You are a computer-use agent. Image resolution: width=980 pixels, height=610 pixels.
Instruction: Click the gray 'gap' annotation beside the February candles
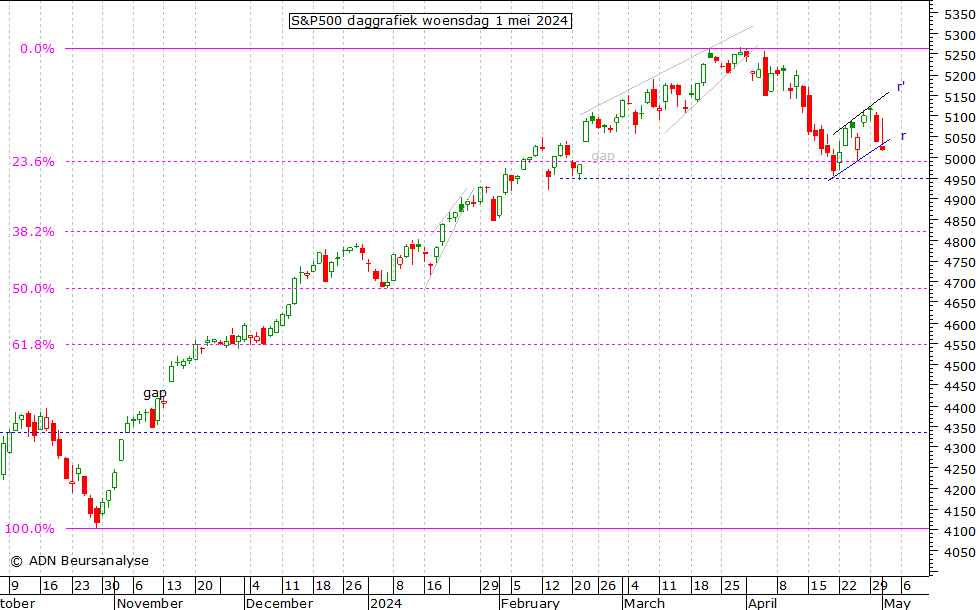point(602,156)
